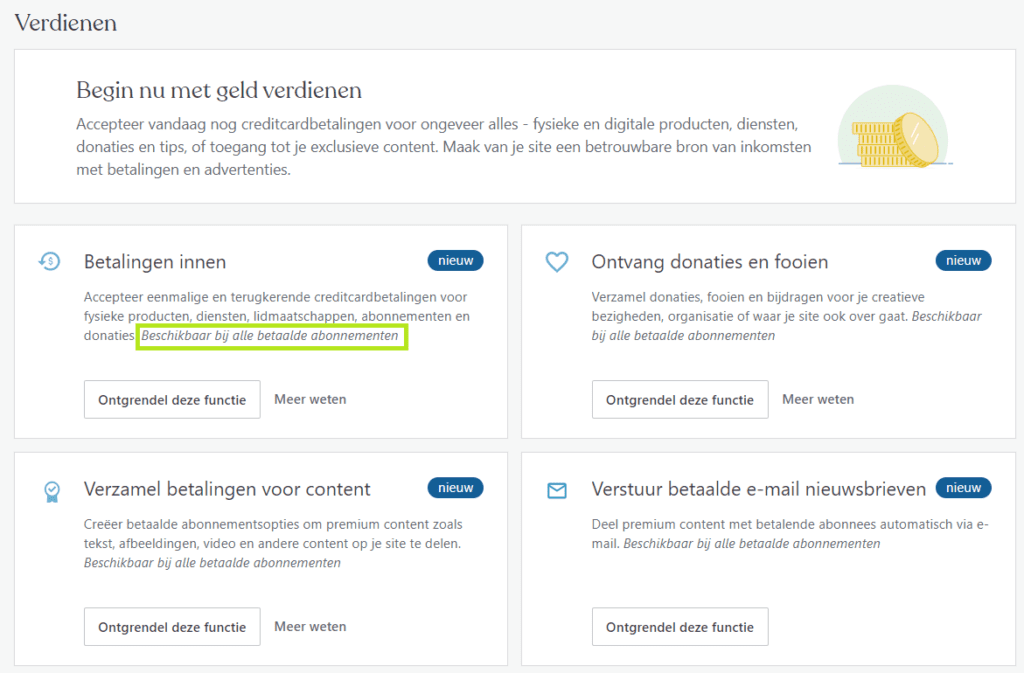Click the Verzamel betalingen voor content heading
Screen dimensions: 1024x673
[227, 489]
